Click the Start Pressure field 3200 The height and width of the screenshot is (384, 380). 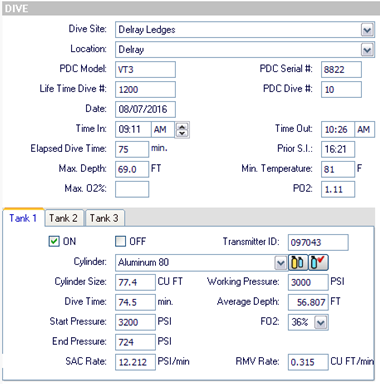(135, 322)
